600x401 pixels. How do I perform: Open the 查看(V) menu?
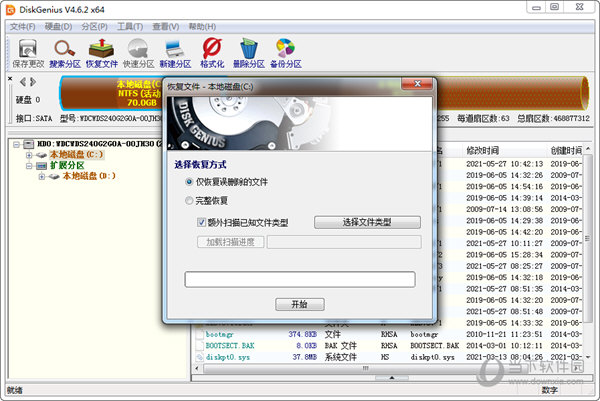[x=166, y=27]
